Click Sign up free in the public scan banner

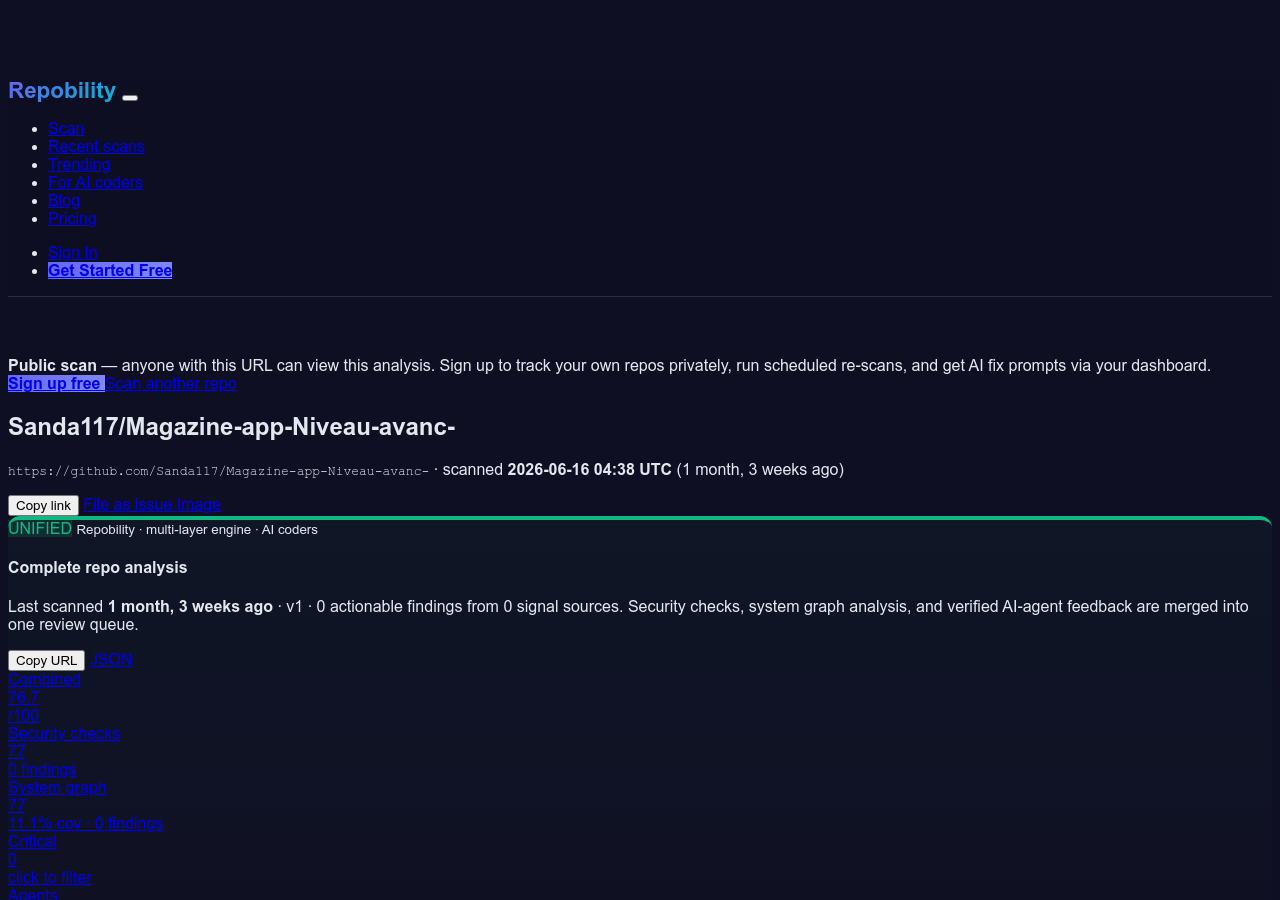click(x=56, y=383)
